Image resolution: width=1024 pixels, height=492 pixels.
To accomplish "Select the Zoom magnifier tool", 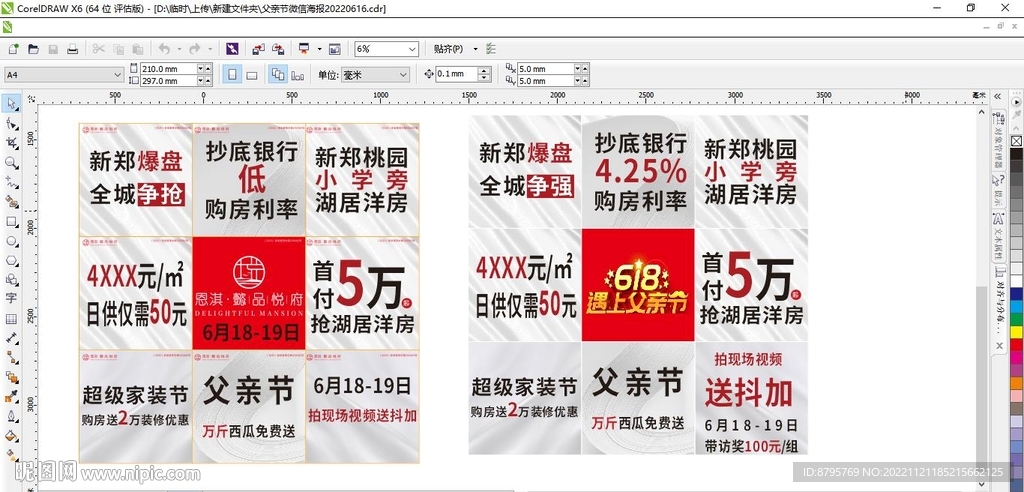I will click(x=12, y=163).
